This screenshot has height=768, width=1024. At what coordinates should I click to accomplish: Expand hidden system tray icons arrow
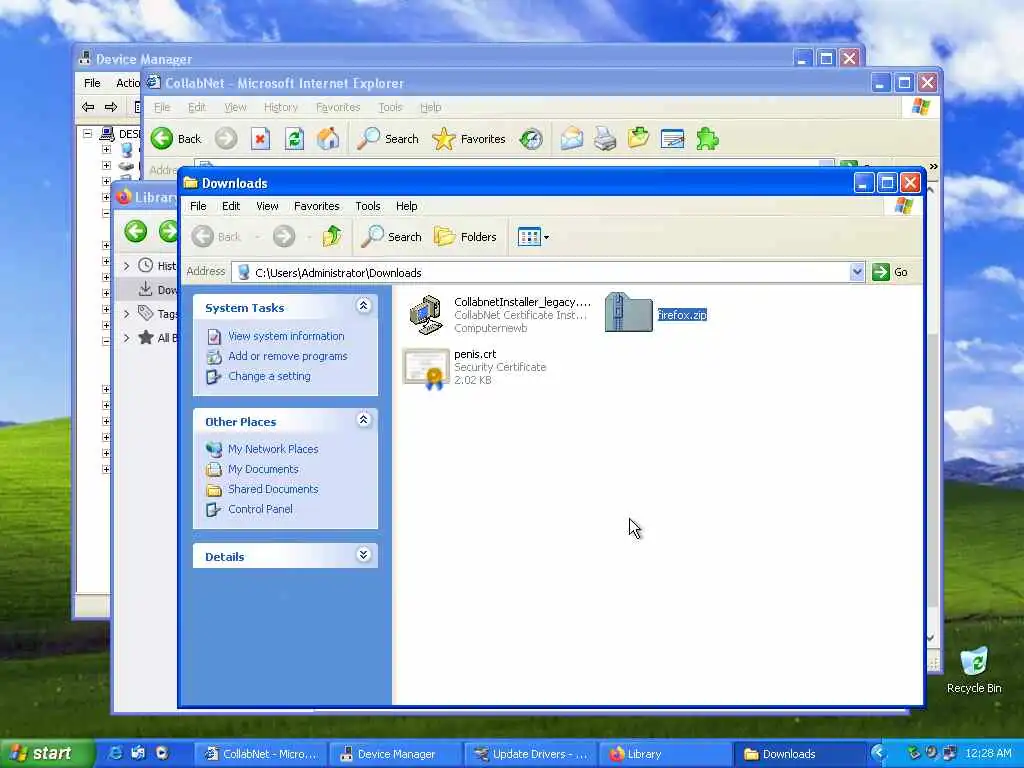[x=878, y=753]
